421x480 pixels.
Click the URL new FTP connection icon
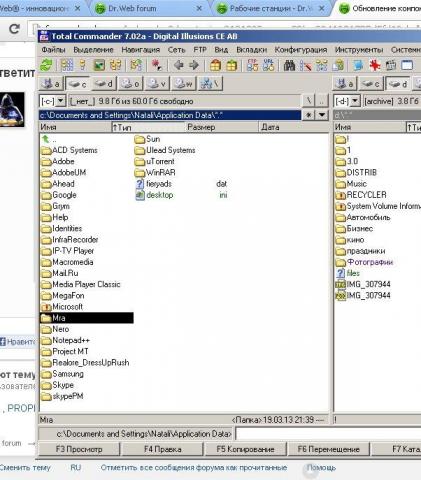pos(268,65)
